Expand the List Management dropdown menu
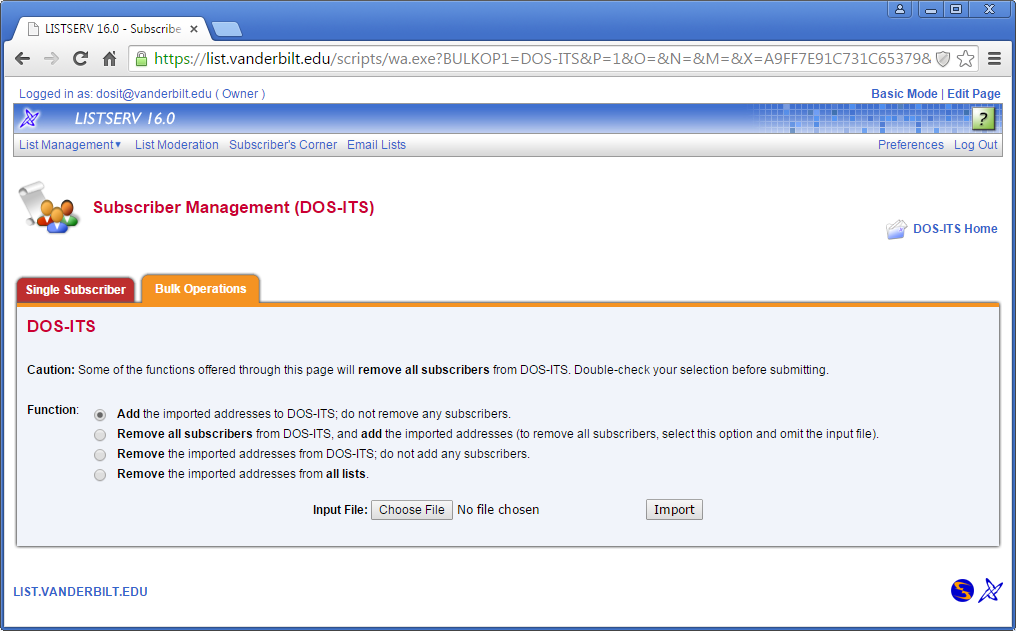The image size is (1016, 631). [x=70, y=145]
